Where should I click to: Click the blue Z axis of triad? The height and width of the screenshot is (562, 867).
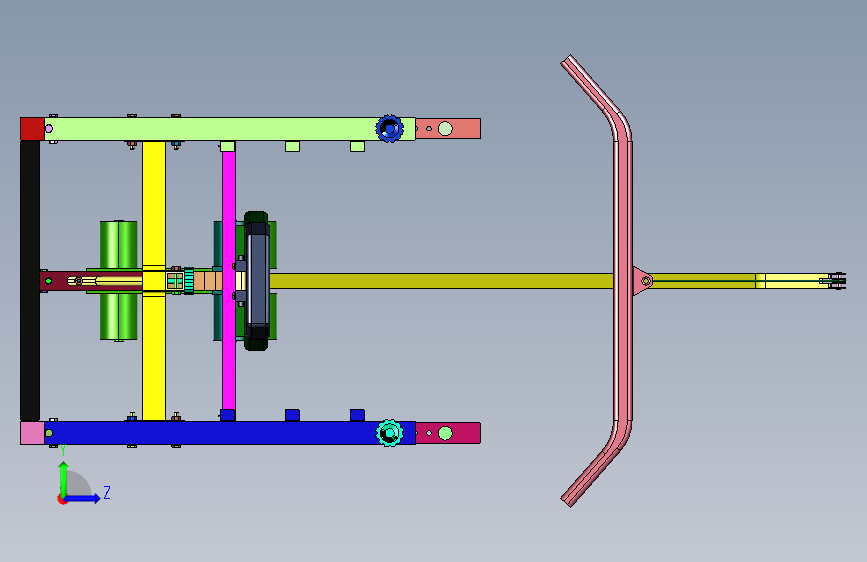83,498
